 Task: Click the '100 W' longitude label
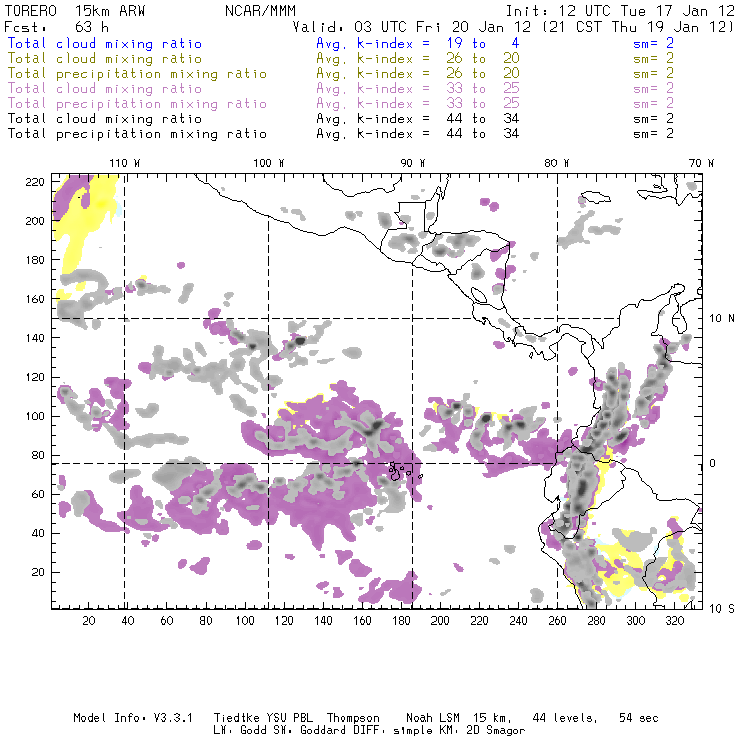point(269,163)
